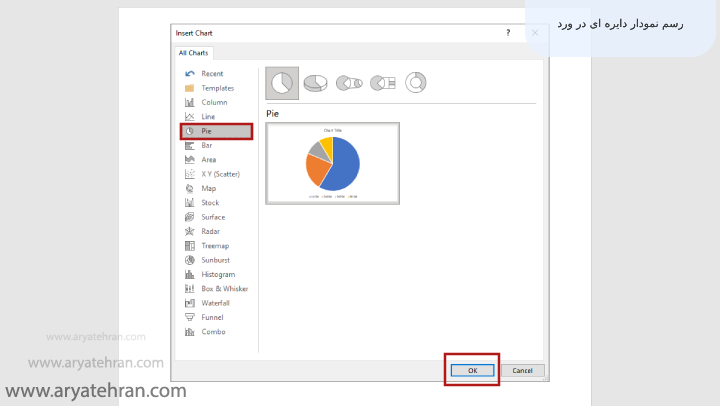
Task: Select the Bar of Pie subtype icon
Action: coord(382,83)
